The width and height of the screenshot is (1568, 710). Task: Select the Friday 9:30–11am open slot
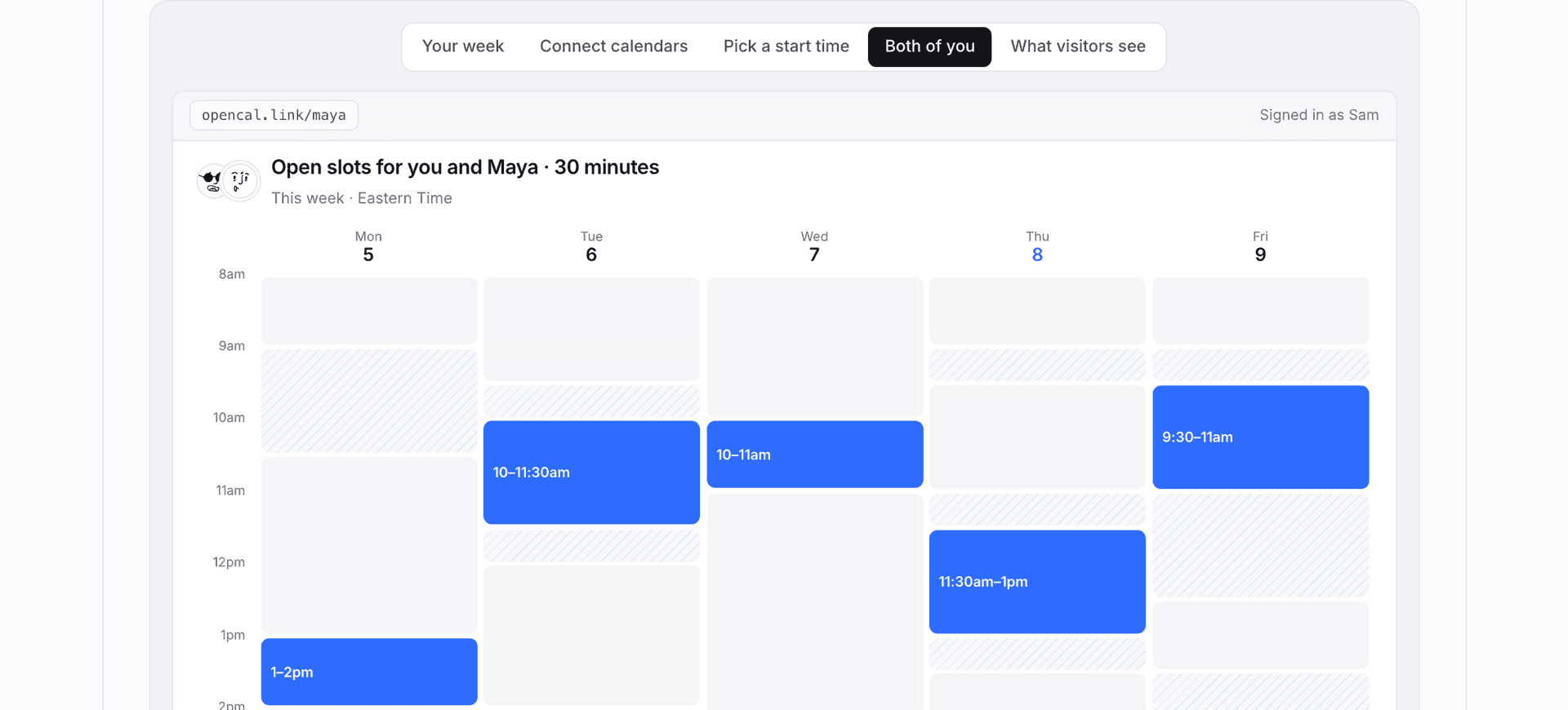pyautogui.click(x=1261, y=437)
